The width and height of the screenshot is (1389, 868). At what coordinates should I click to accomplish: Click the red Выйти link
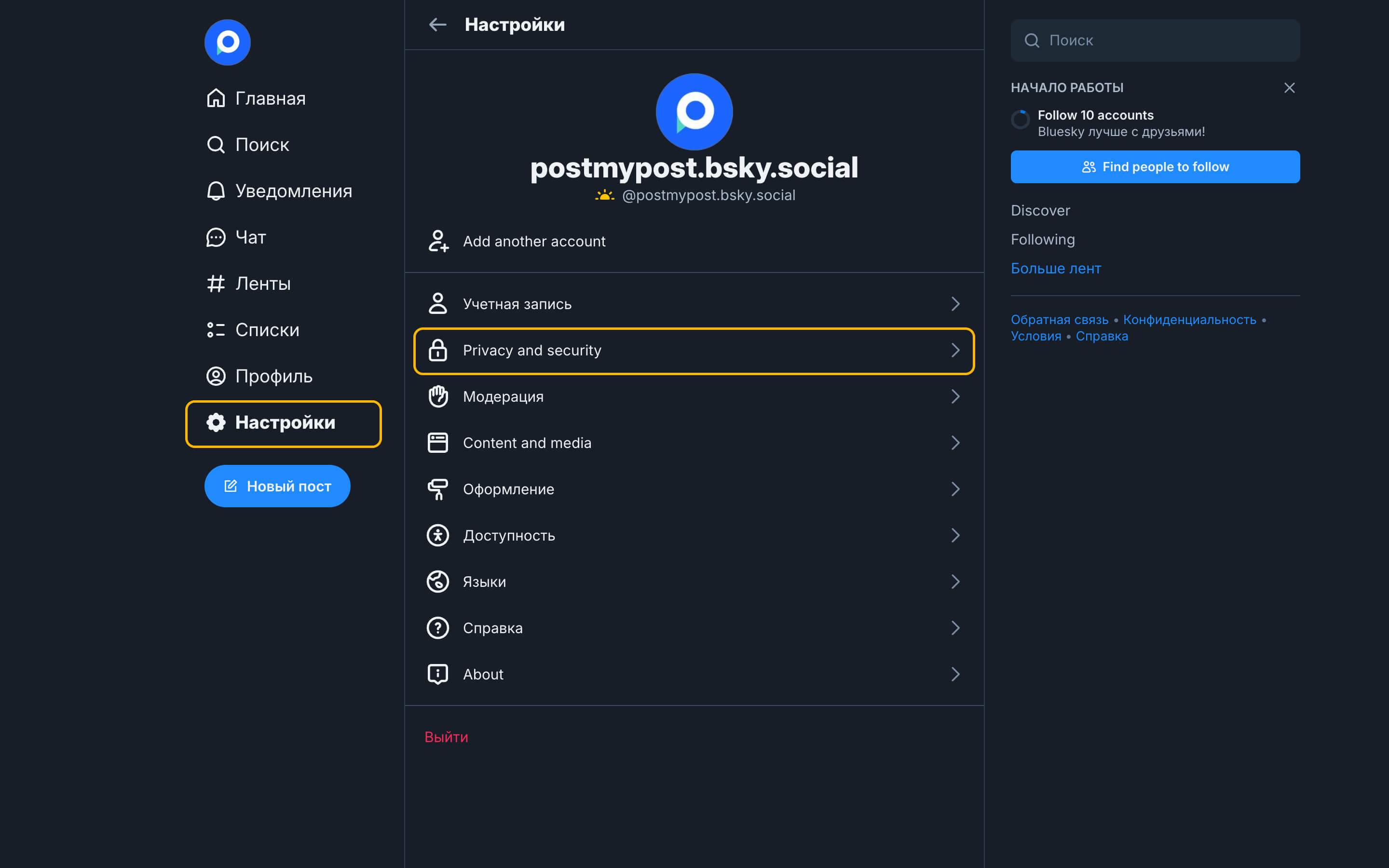click(446, 737)
